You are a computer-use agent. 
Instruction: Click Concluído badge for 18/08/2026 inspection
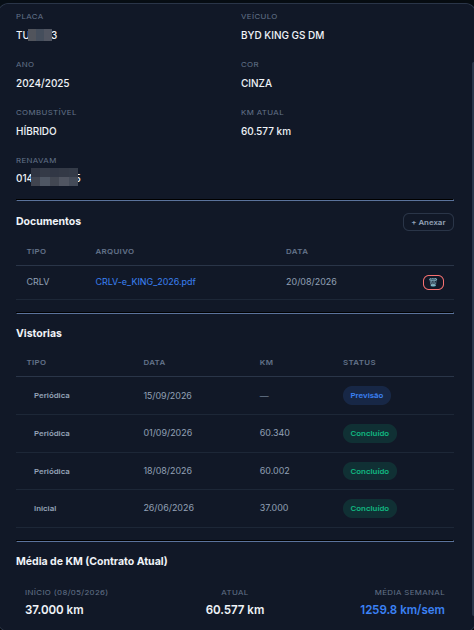tap(370, 471)
